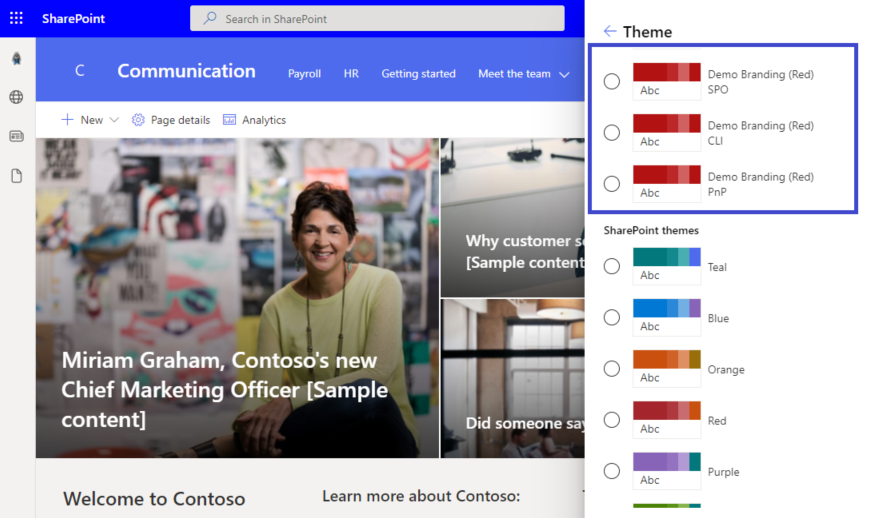Click in the Search in SharePoint box
869x518 pixels.
(x=380, y=18)
